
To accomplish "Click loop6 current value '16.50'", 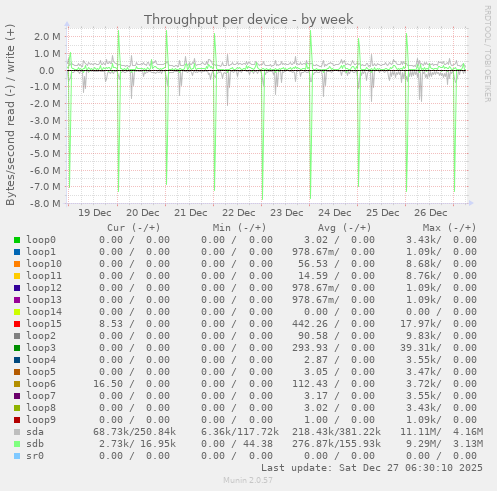I will coord(108,384).
